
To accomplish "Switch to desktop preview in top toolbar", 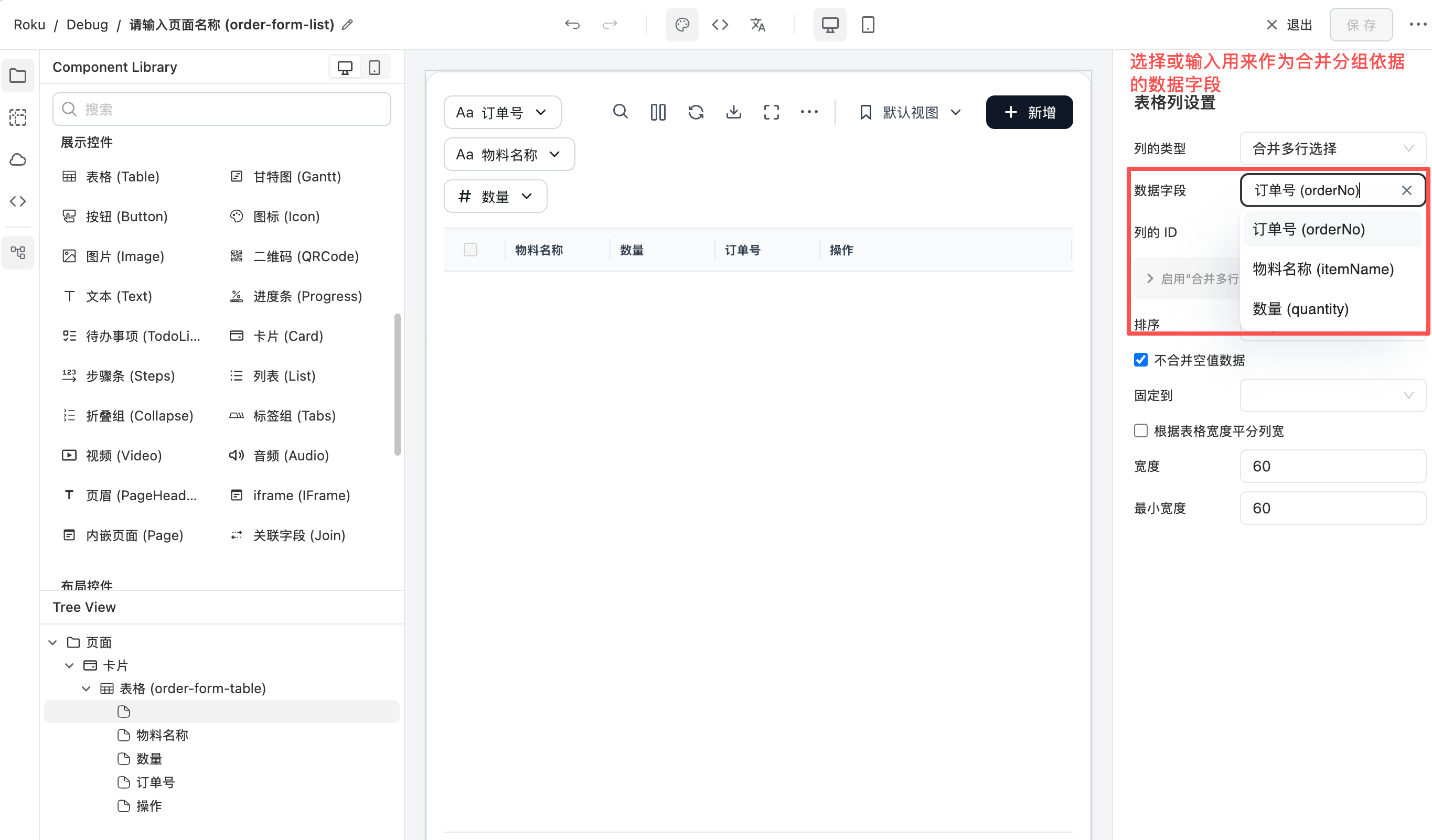I will click(x=830, y=25).
